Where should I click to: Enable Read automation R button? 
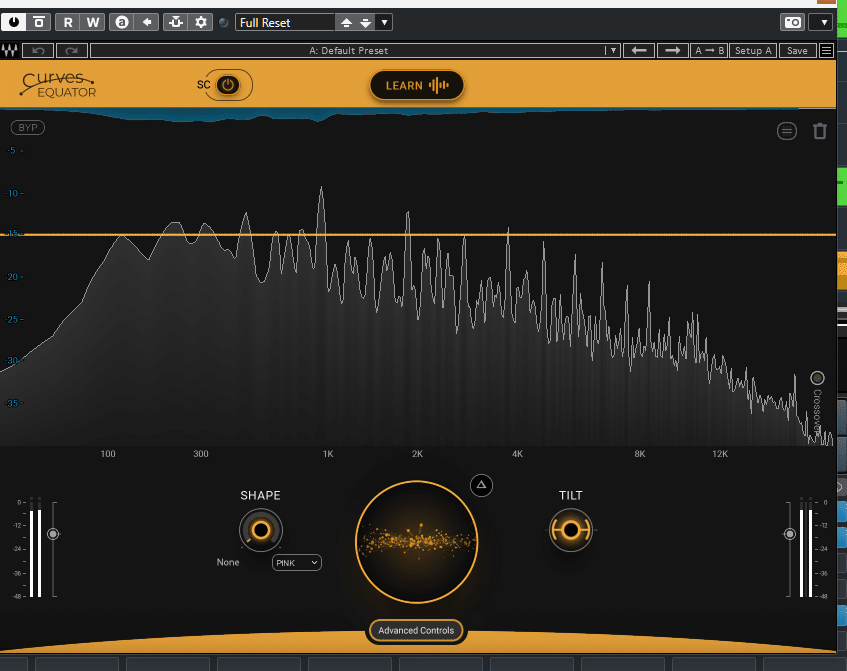tap(68, 22)
